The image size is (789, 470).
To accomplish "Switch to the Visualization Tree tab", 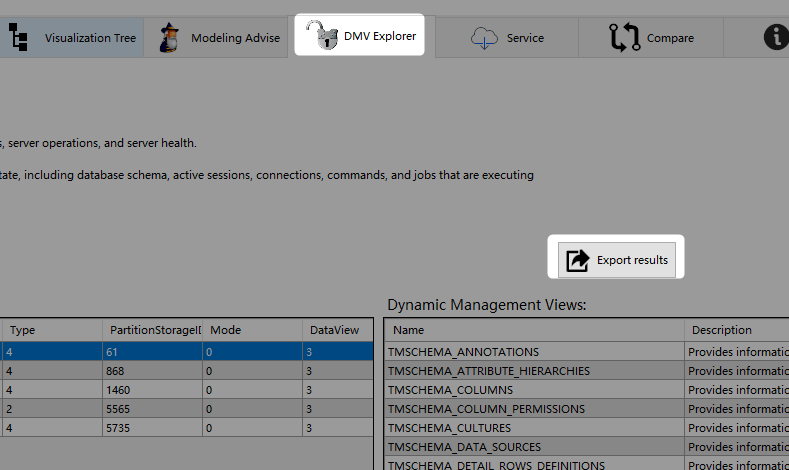I will pos(90,38).
